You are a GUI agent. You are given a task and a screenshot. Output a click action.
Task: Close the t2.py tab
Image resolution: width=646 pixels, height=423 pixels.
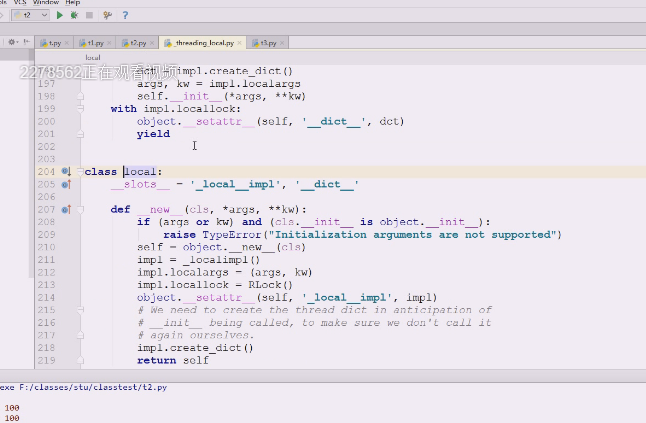152,43
